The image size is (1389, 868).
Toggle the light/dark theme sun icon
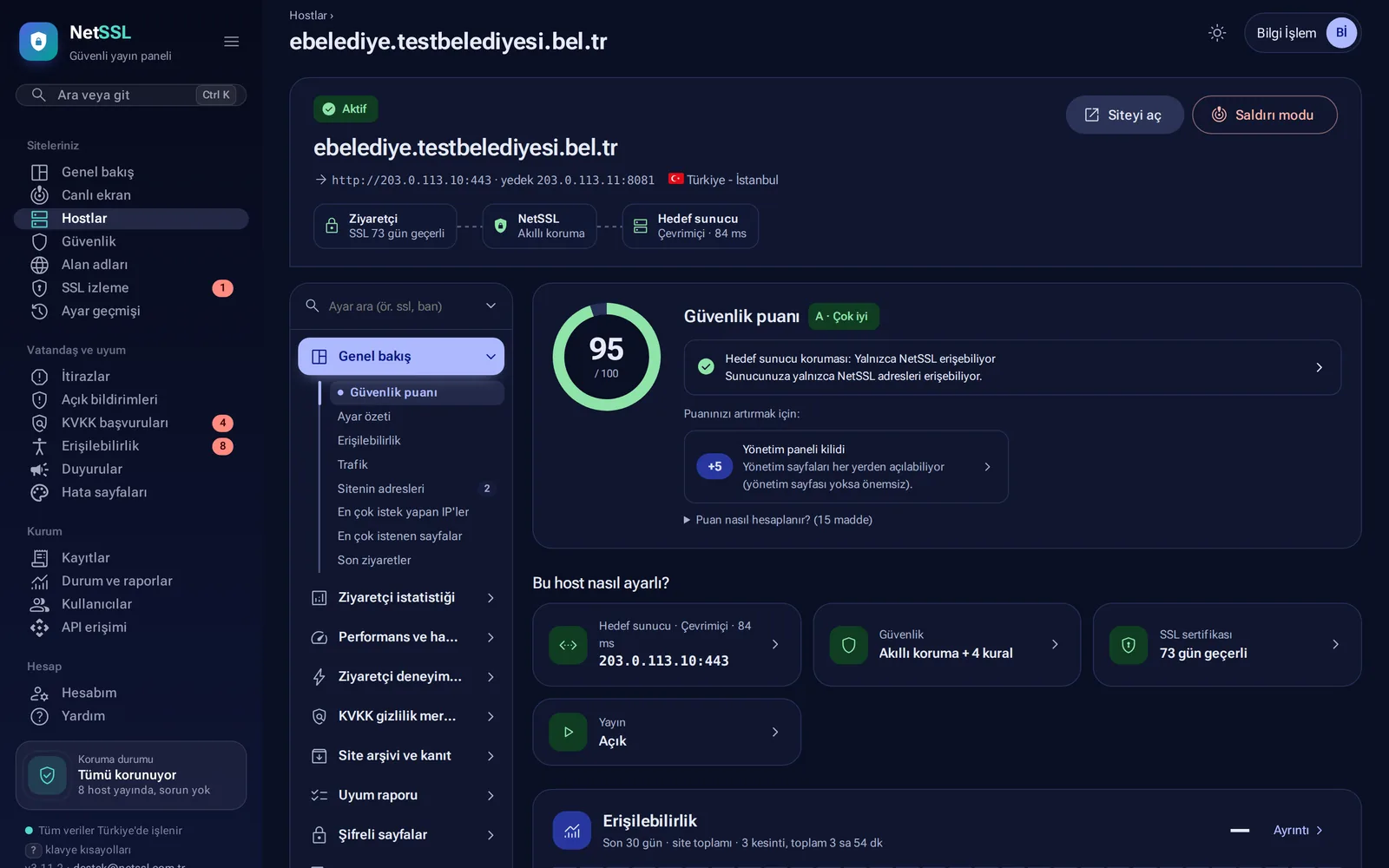[x=1217, y=33]
